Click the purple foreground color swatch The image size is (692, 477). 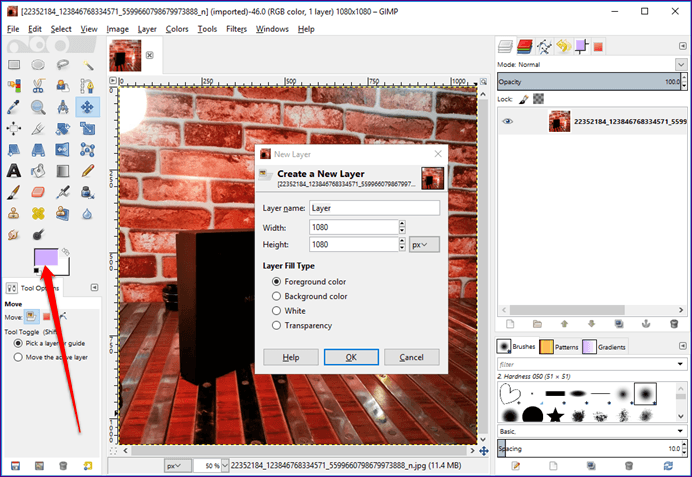(46, 257)
